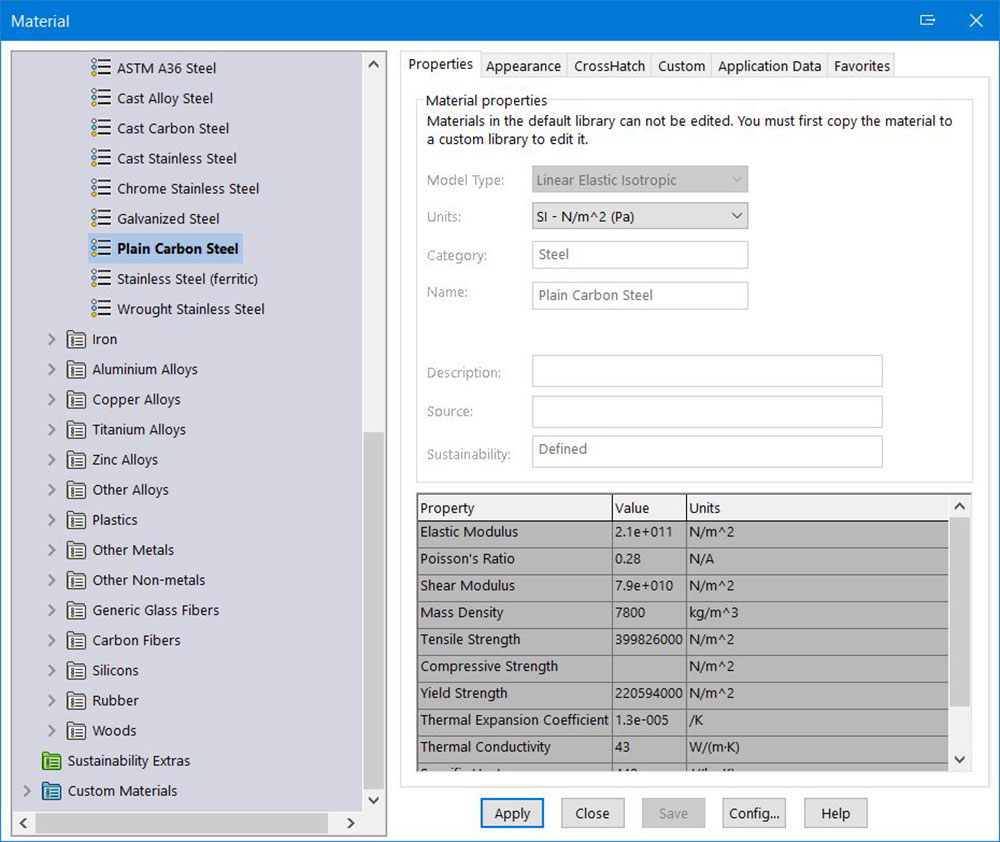
Task: Click the Cast Alloy Steel material icon
Action: pos(100,98)
